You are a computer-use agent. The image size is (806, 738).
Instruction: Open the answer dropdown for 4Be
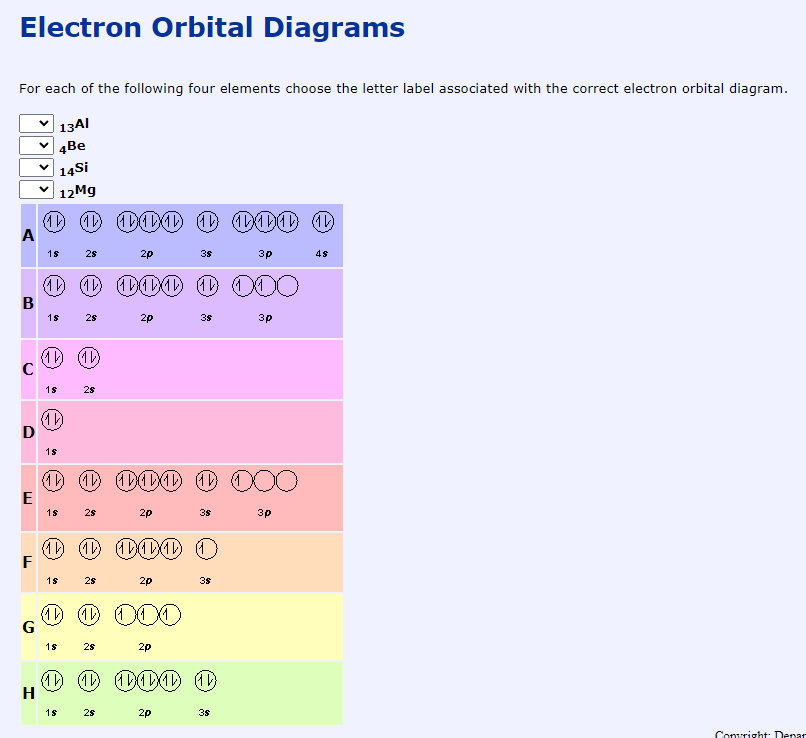click(36, 145)
